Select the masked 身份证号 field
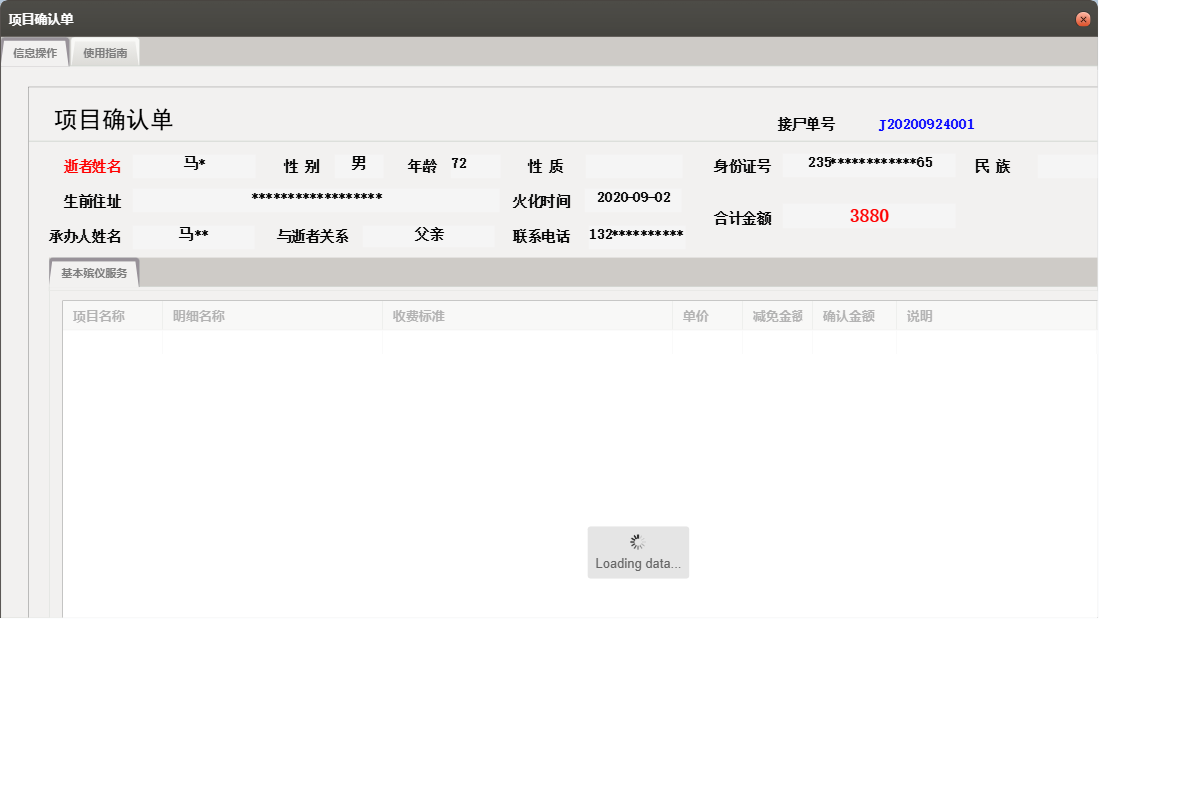Image resolution: width=1190 pixels, height=797 pixels. [x=868, y=162]
